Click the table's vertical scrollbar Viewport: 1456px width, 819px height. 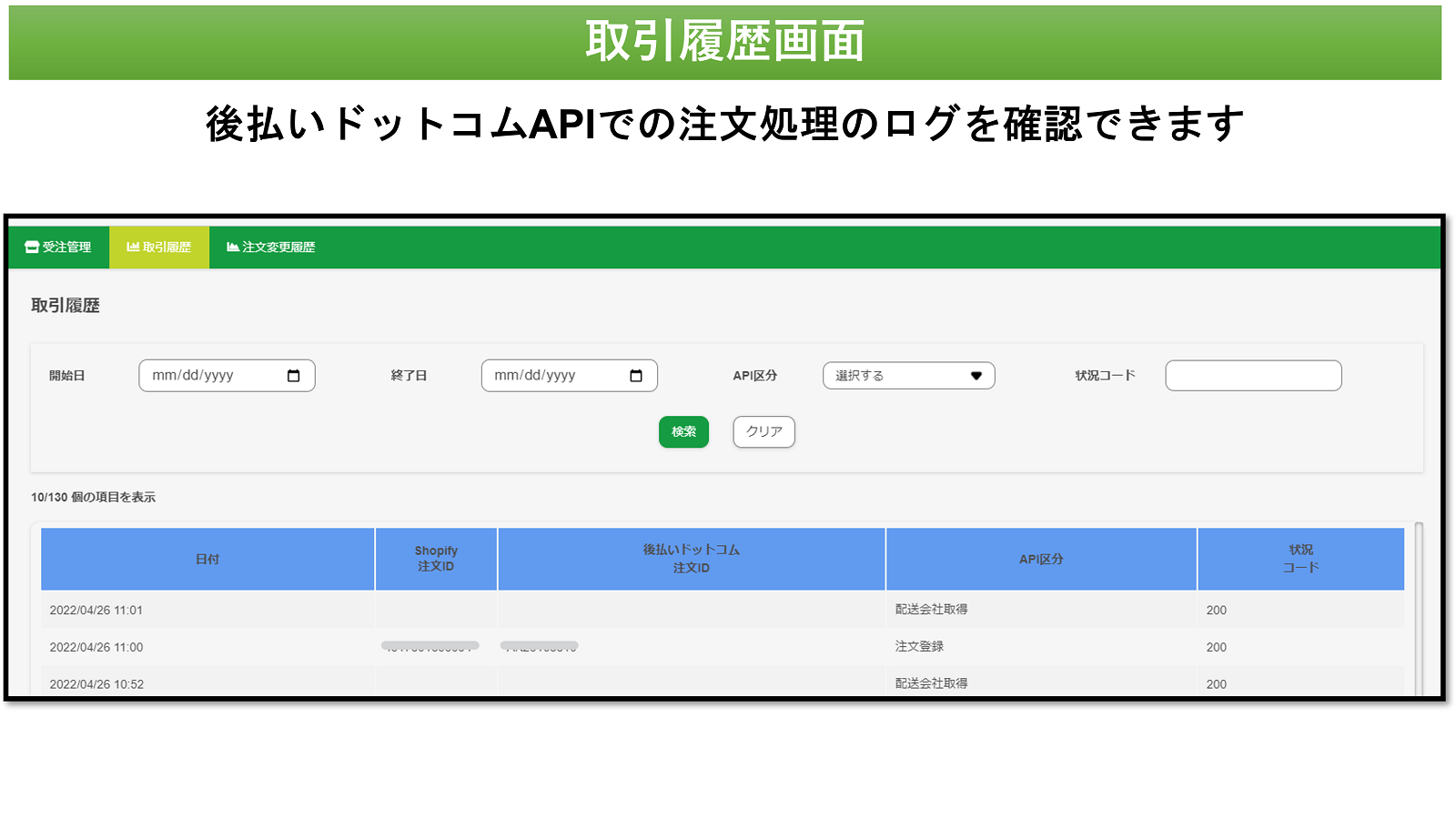(1419, 610)
